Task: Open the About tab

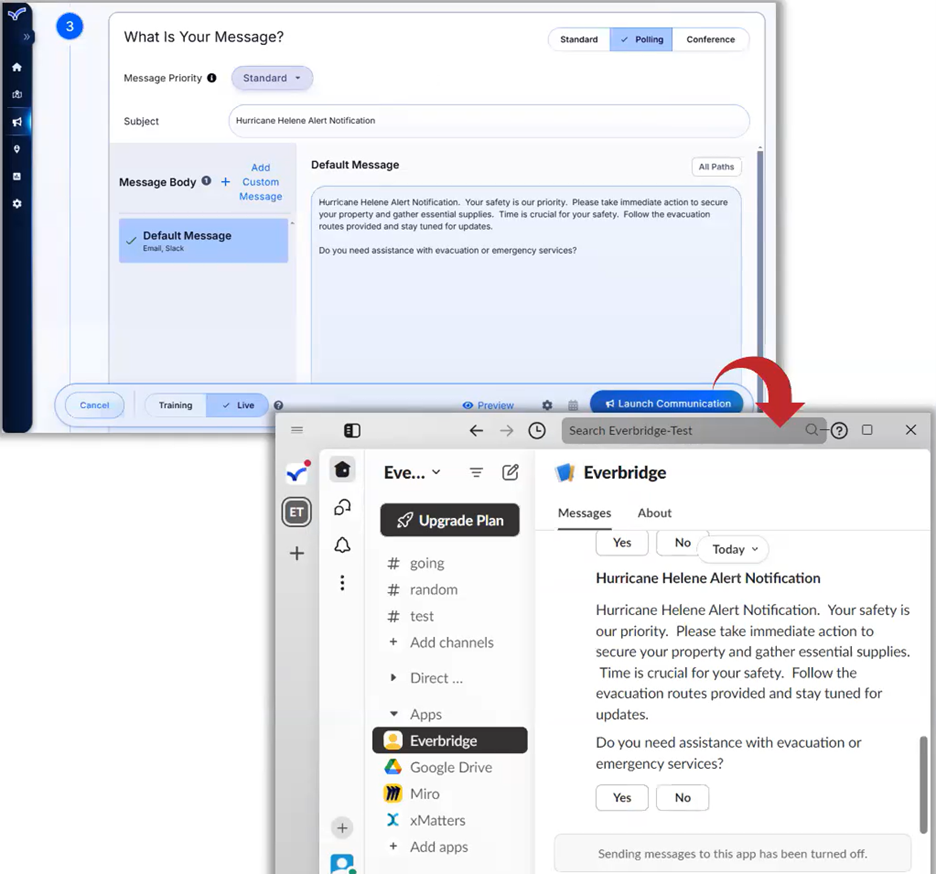Action: click(654, 513)
